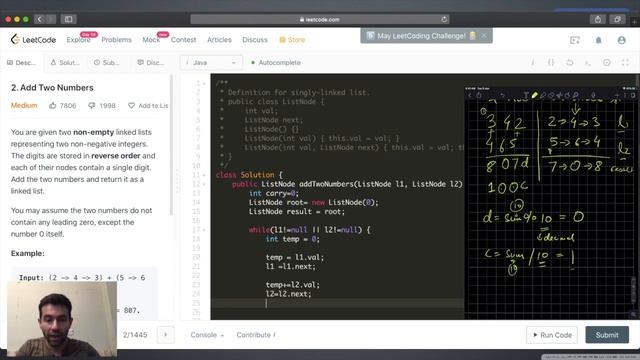Screen dimensions: 640x360
Task: Go to next problem with the arrow button
Action: coord(166,335)
